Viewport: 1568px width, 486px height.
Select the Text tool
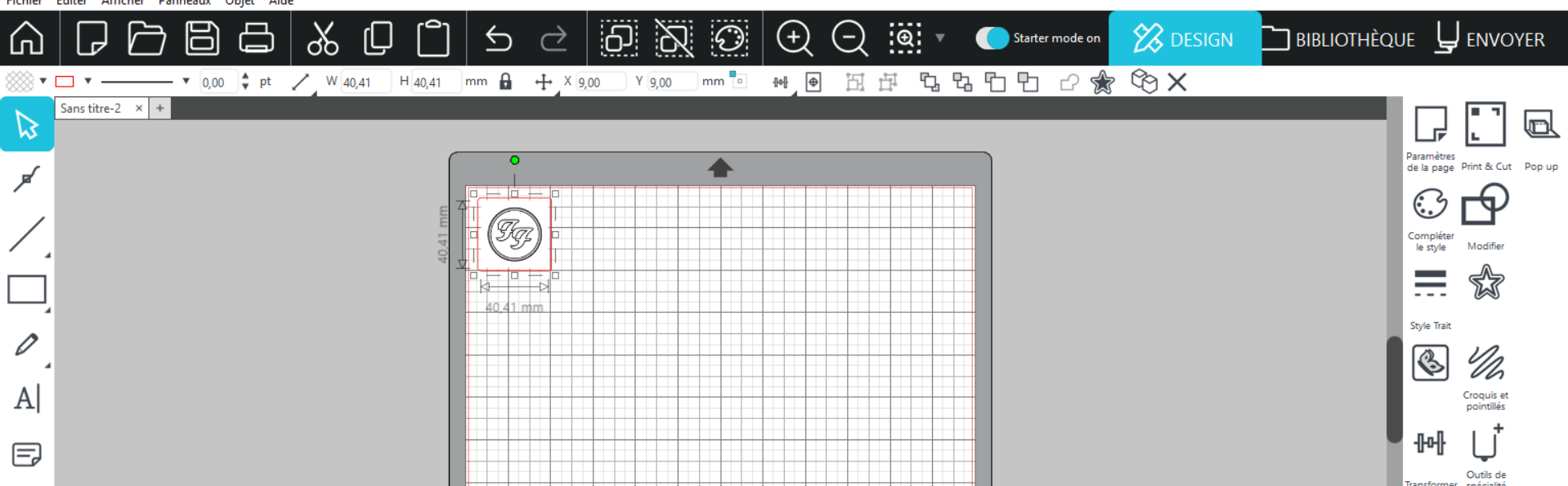click(x=26, y=399)
